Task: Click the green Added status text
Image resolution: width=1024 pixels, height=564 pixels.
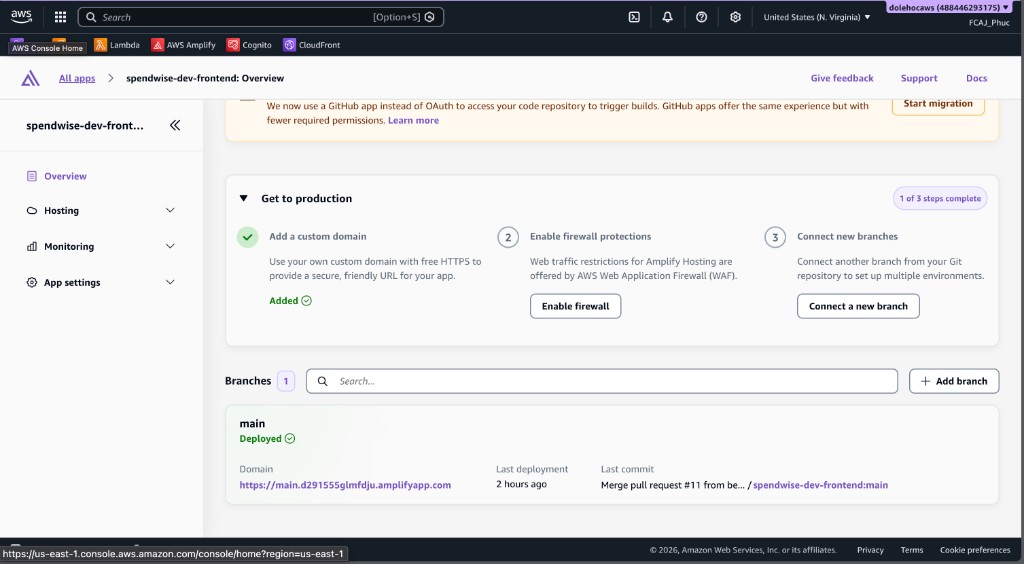Action: [x=283, y=301]
